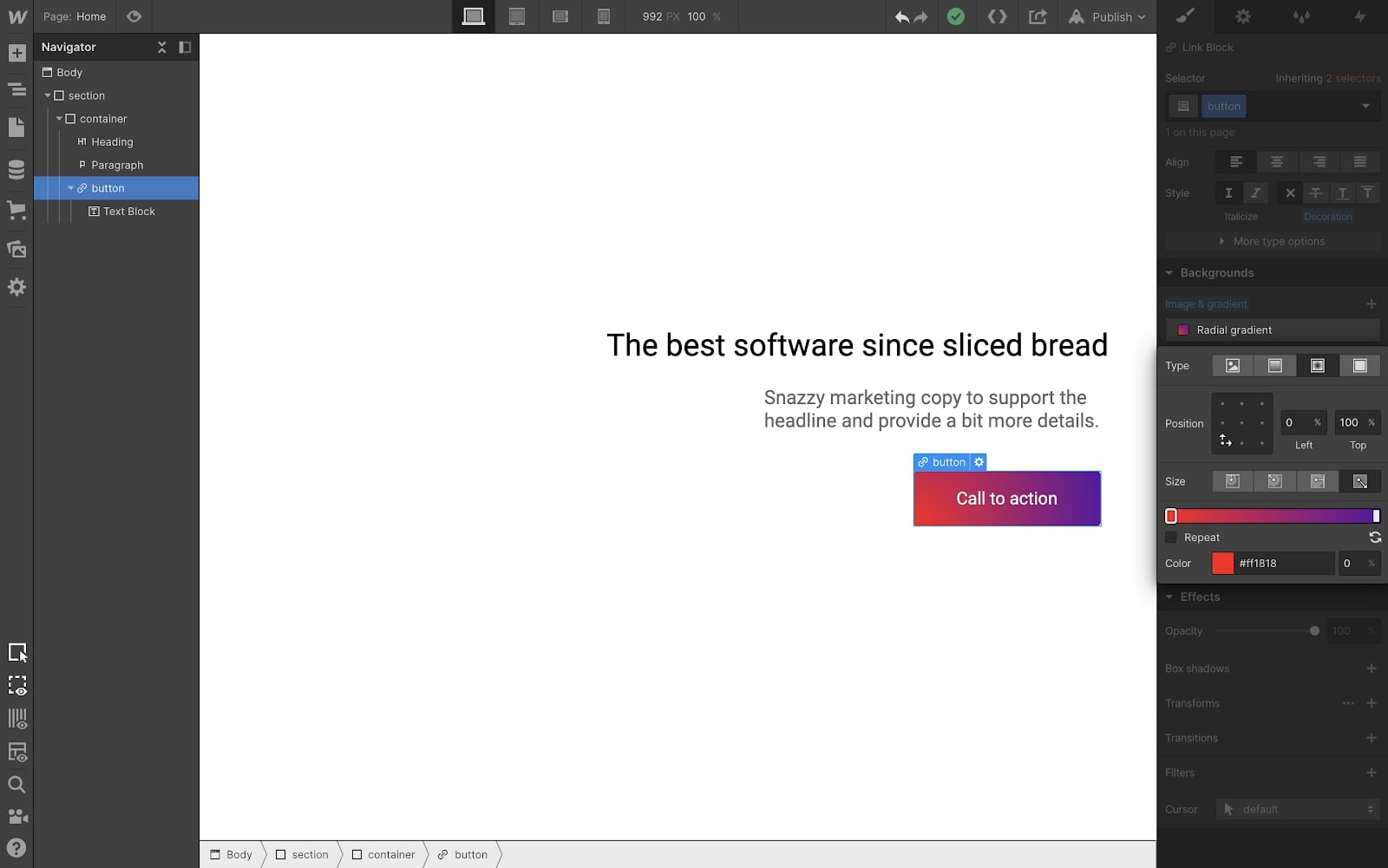Select the red gradient stop handle
Image resolution: width=1388 pixels, height=868 pixels.
coord(1171,516)
